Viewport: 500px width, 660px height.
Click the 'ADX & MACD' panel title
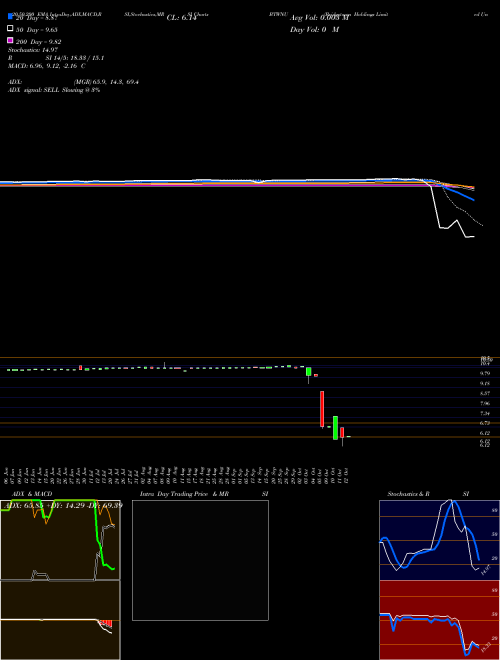click(32, 494)
